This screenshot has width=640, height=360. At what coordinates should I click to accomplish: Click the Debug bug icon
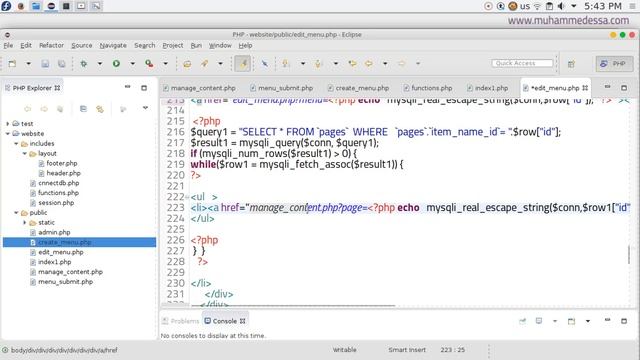[x=84, y=64]
